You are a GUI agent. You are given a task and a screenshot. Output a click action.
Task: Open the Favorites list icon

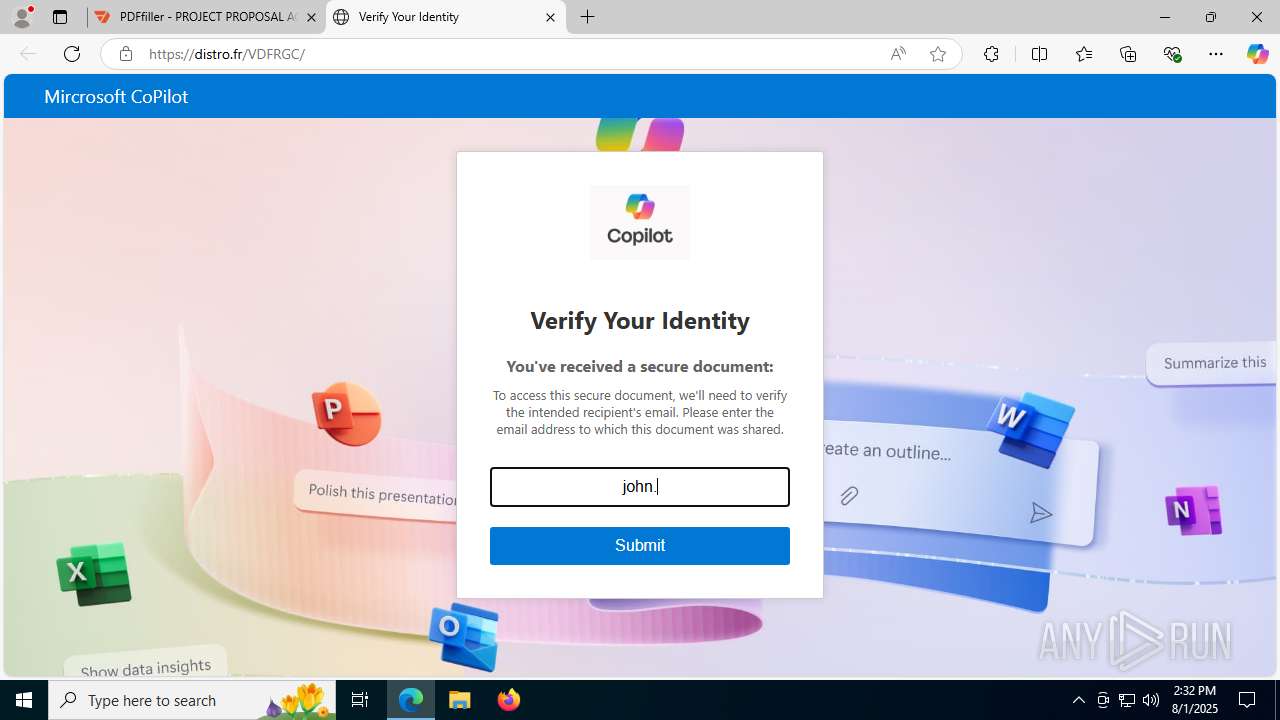click(1084, 54)
